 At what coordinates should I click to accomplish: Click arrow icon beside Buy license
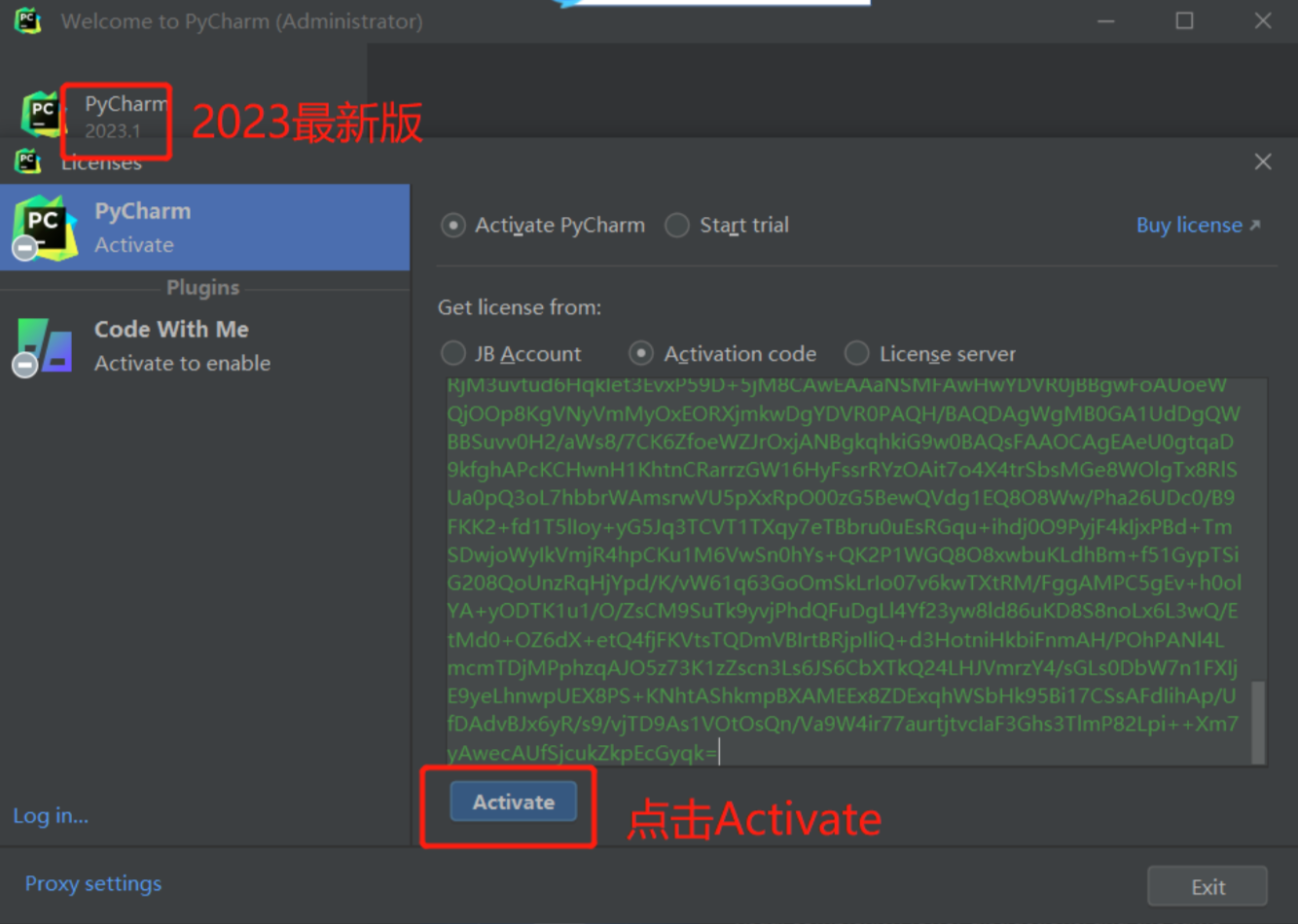tap(1255, 225)
